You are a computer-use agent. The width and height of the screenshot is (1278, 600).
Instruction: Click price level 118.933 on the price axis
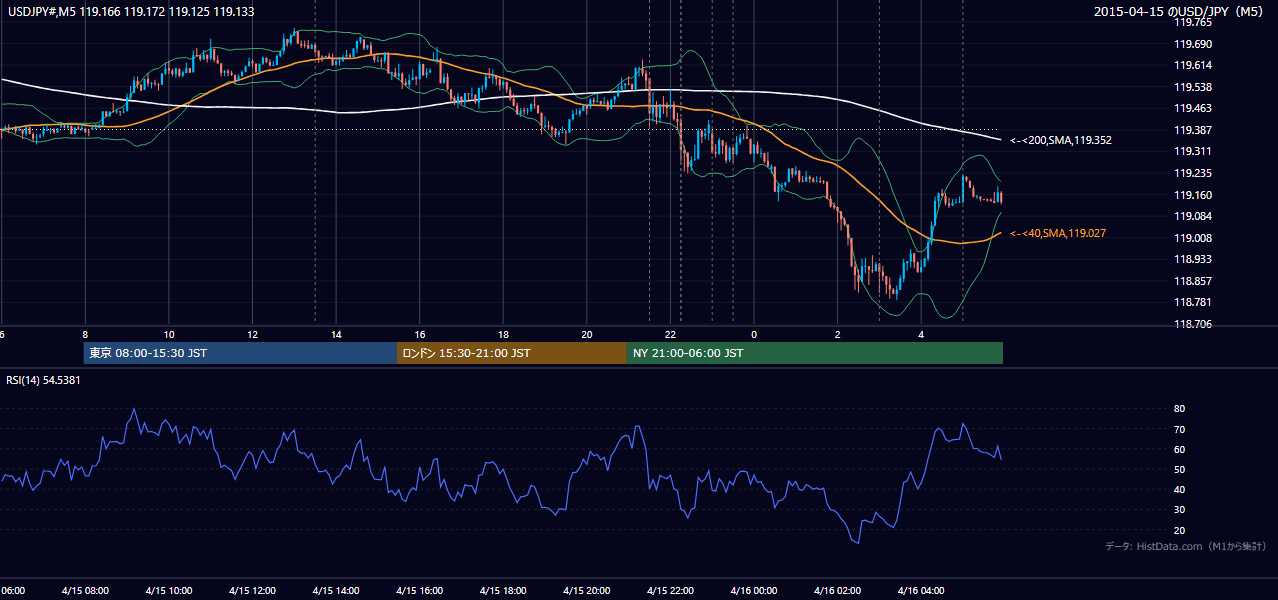tap(1193, 259)
